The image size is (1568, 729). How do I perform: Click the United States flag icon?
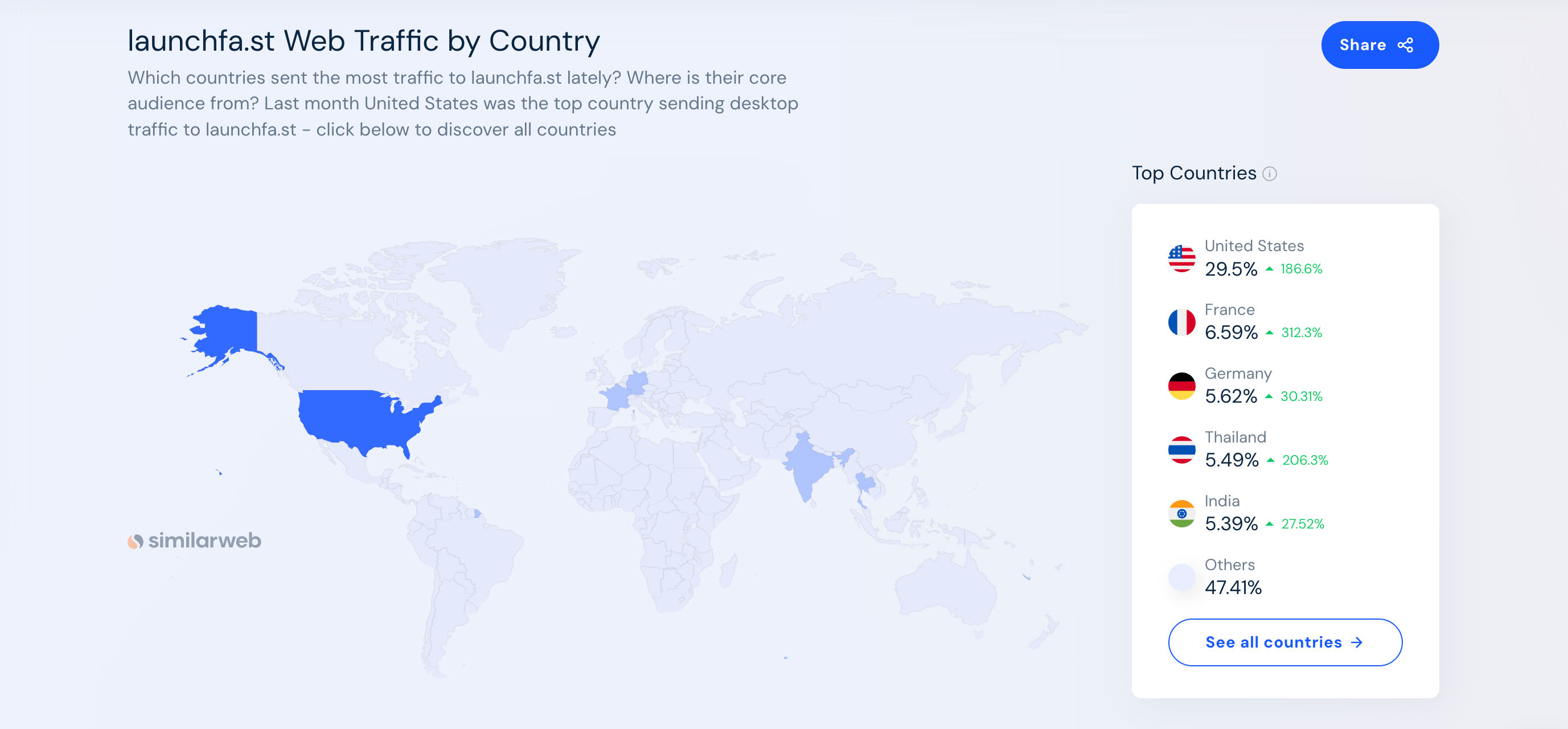(x=1181, y=258)
